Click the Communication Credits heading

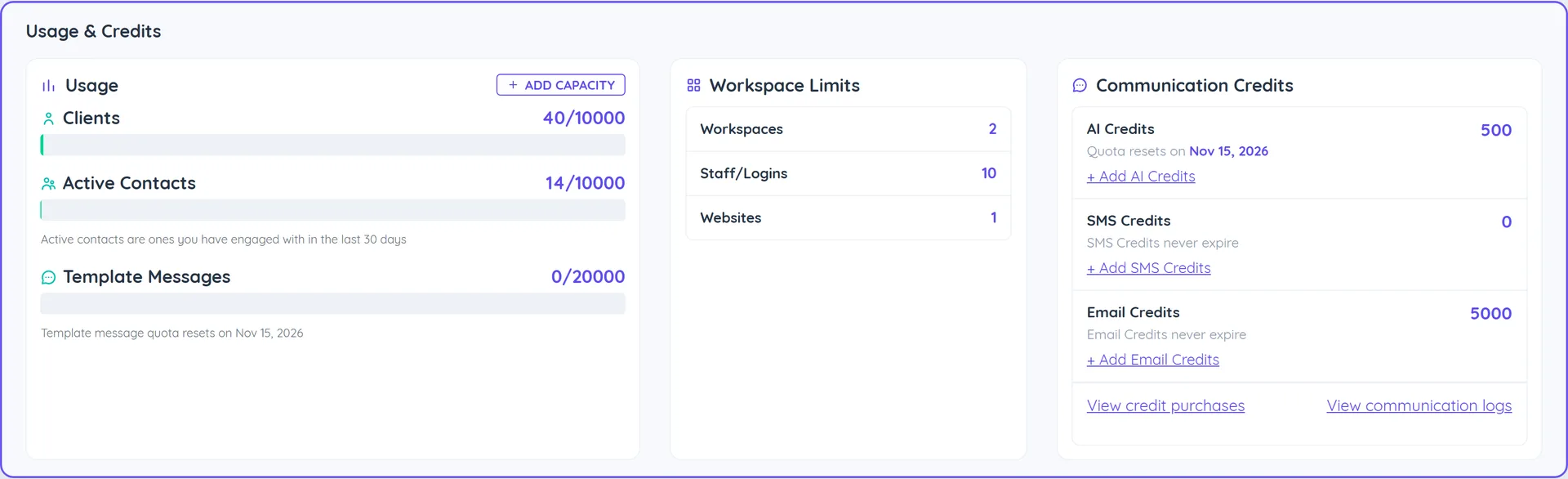[x=1194, y=85]
